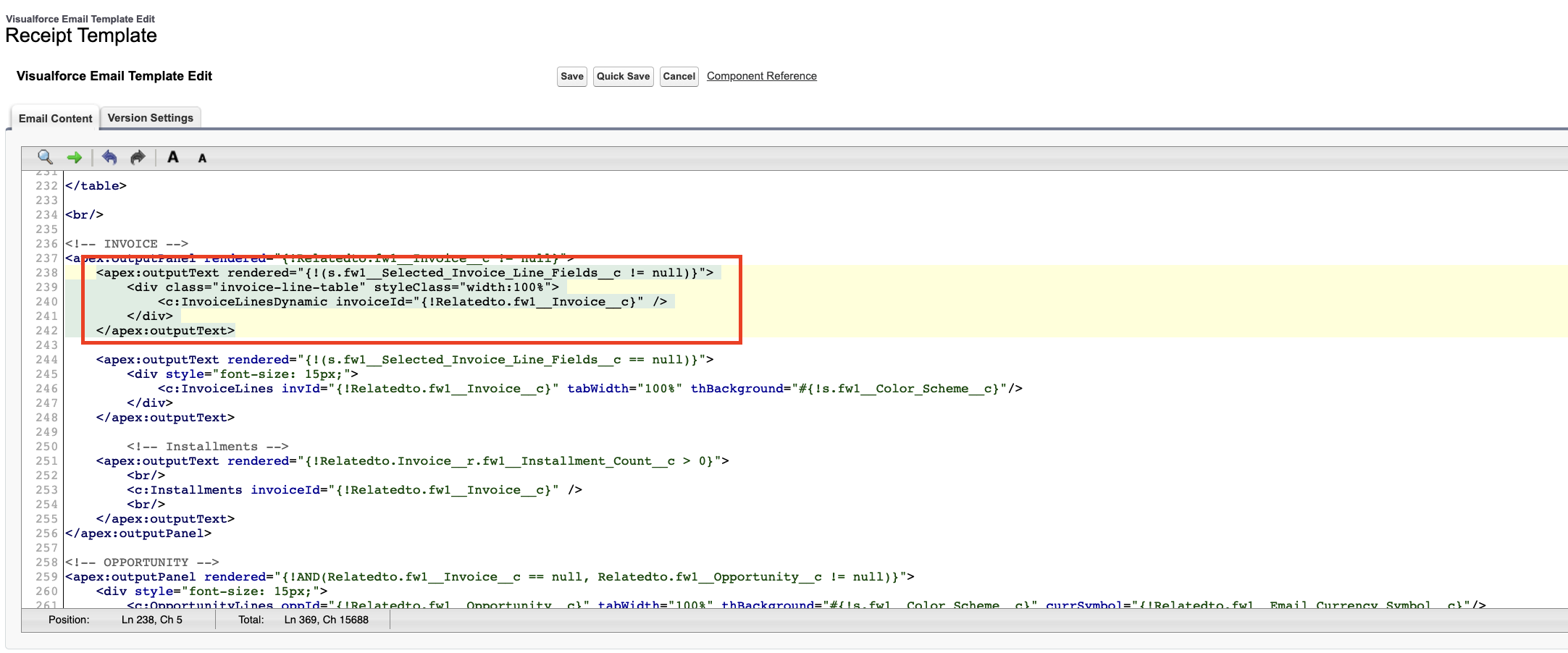The height and width of the screenshot is (653, 1568).
Task: Undo the last edit with the undo arrow
Action: tap(109, 157)
